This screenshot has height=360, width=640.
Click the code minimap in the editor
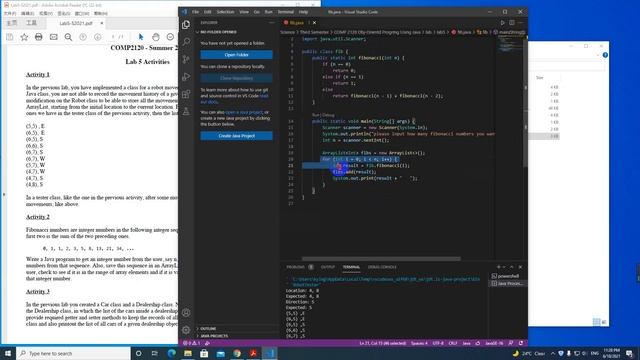tap(509, 45)
